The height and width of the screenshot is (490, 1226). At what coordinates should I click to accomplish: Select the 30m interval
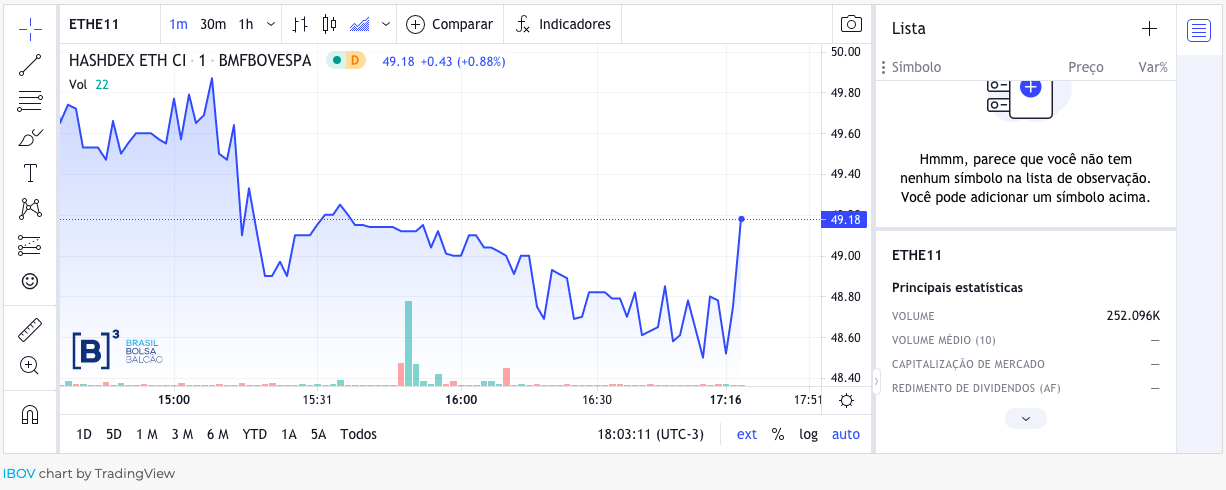tap(212, 24)
